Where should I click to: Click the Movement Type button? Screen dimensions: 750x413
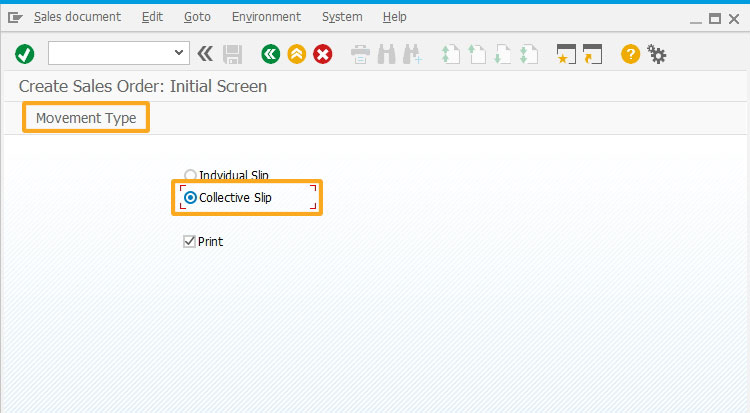click(x=86, y=117)
